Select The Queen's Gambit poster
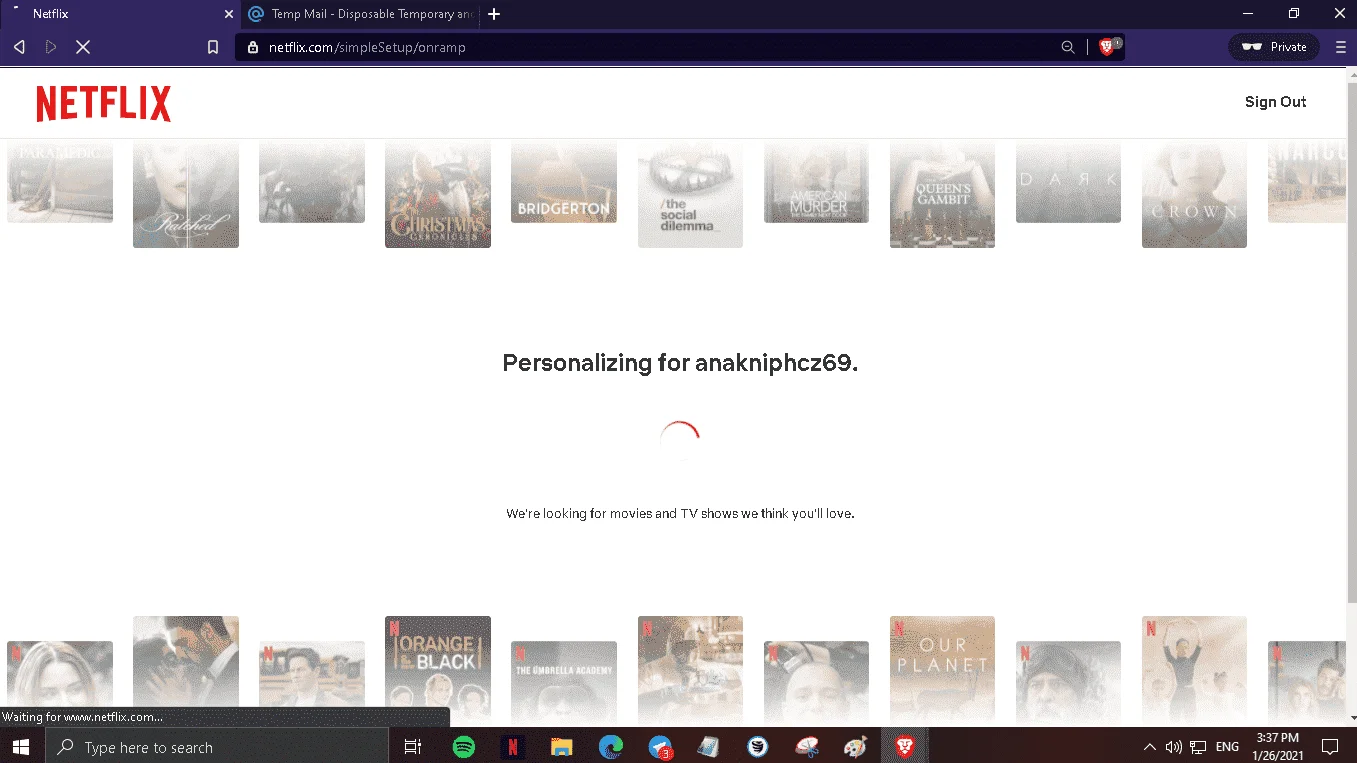 (942, 194)
